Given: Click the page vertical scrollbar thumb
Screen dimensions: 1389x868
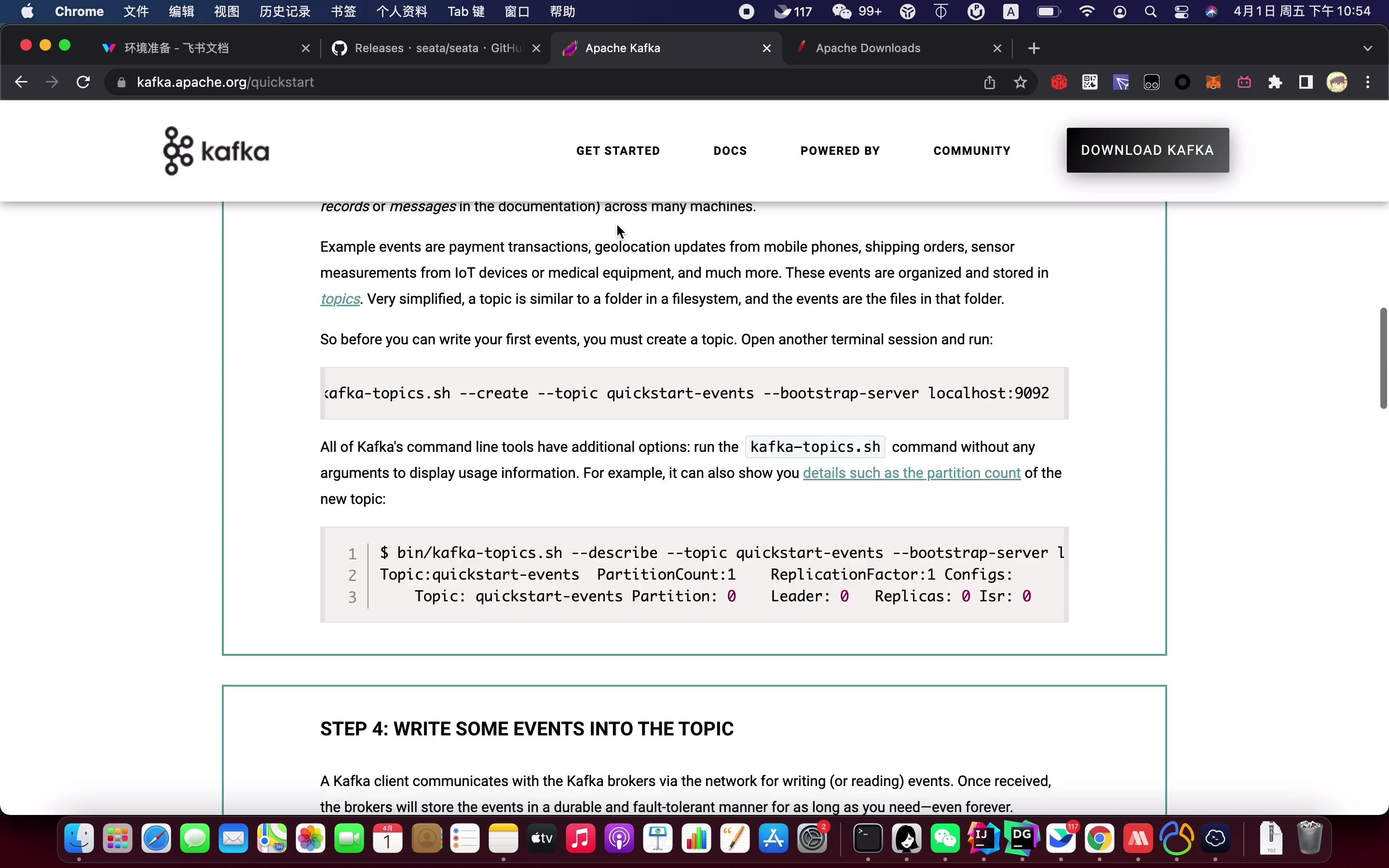Looking at the screenshot, I should point(1383,358).
